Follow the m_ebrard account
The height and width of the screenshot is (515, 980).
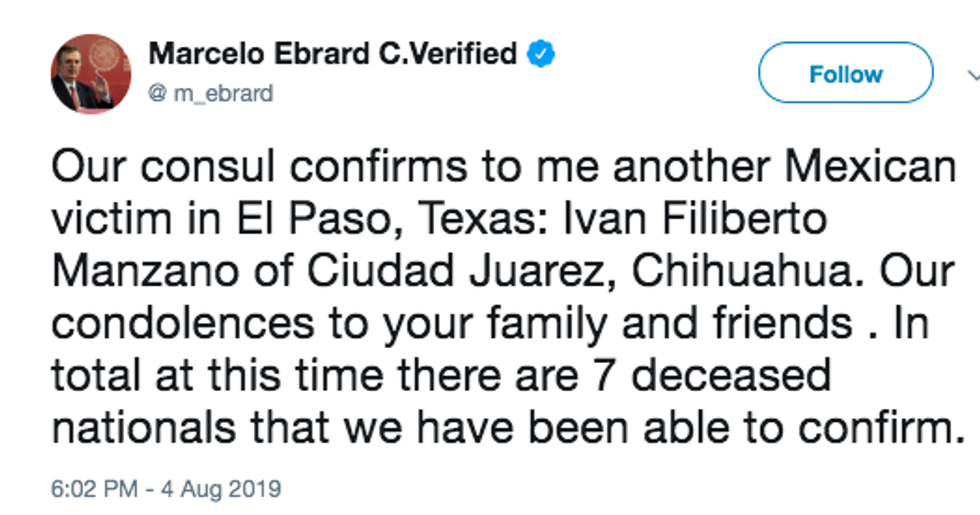(x=845, y=74)
